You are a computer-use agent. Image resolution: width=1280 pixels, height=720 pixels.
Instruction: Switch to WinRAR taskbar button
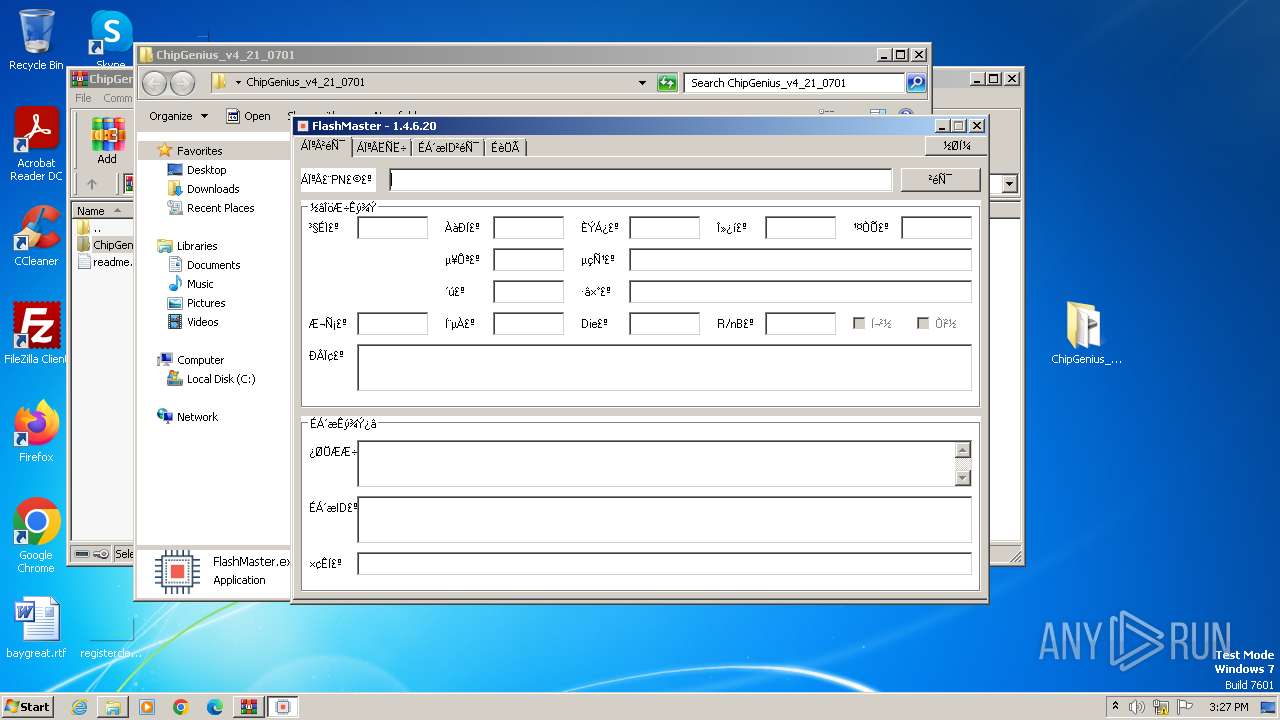click(x=249, y=707)
